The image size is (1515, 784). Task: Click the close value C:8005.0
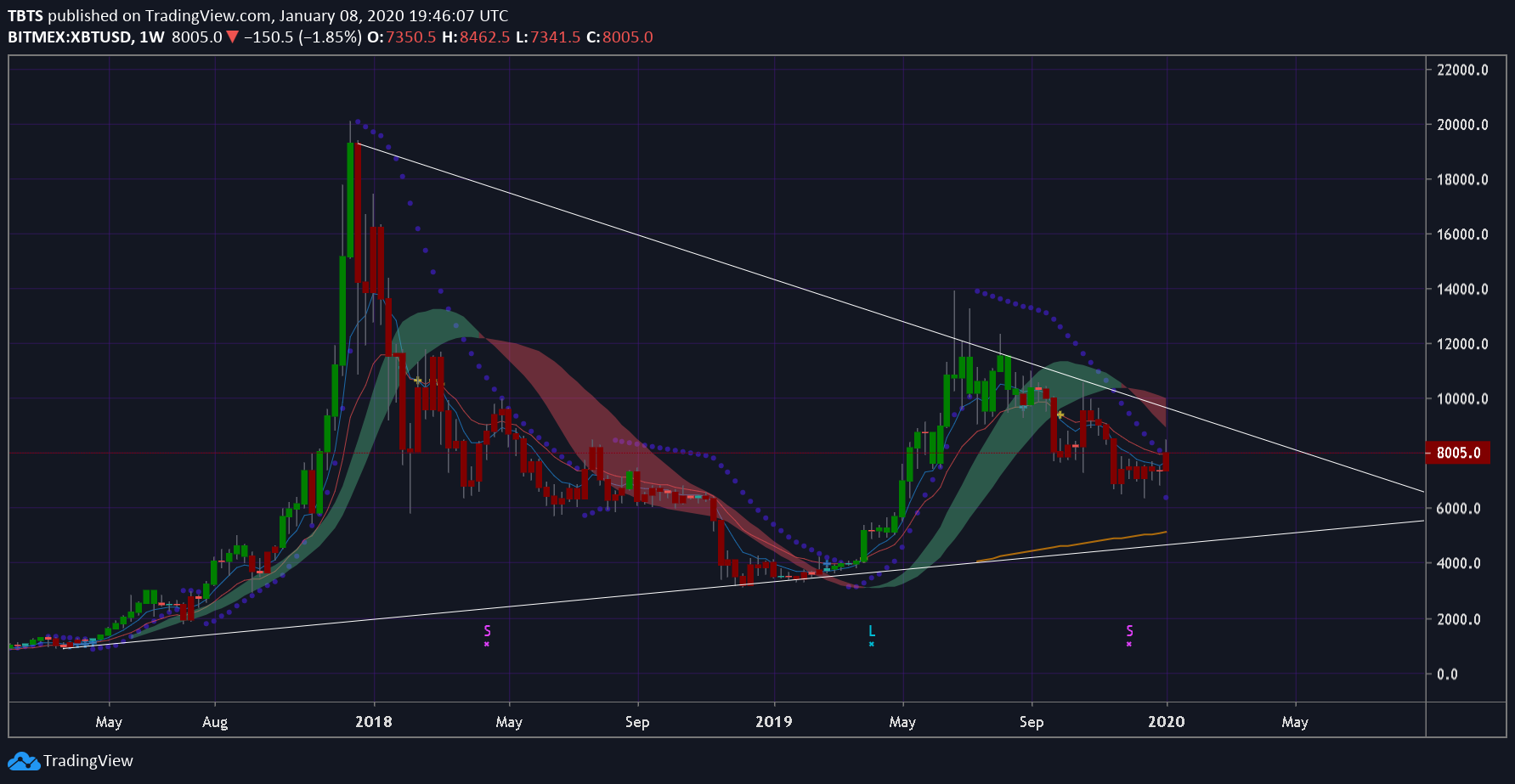pos(619,37)
